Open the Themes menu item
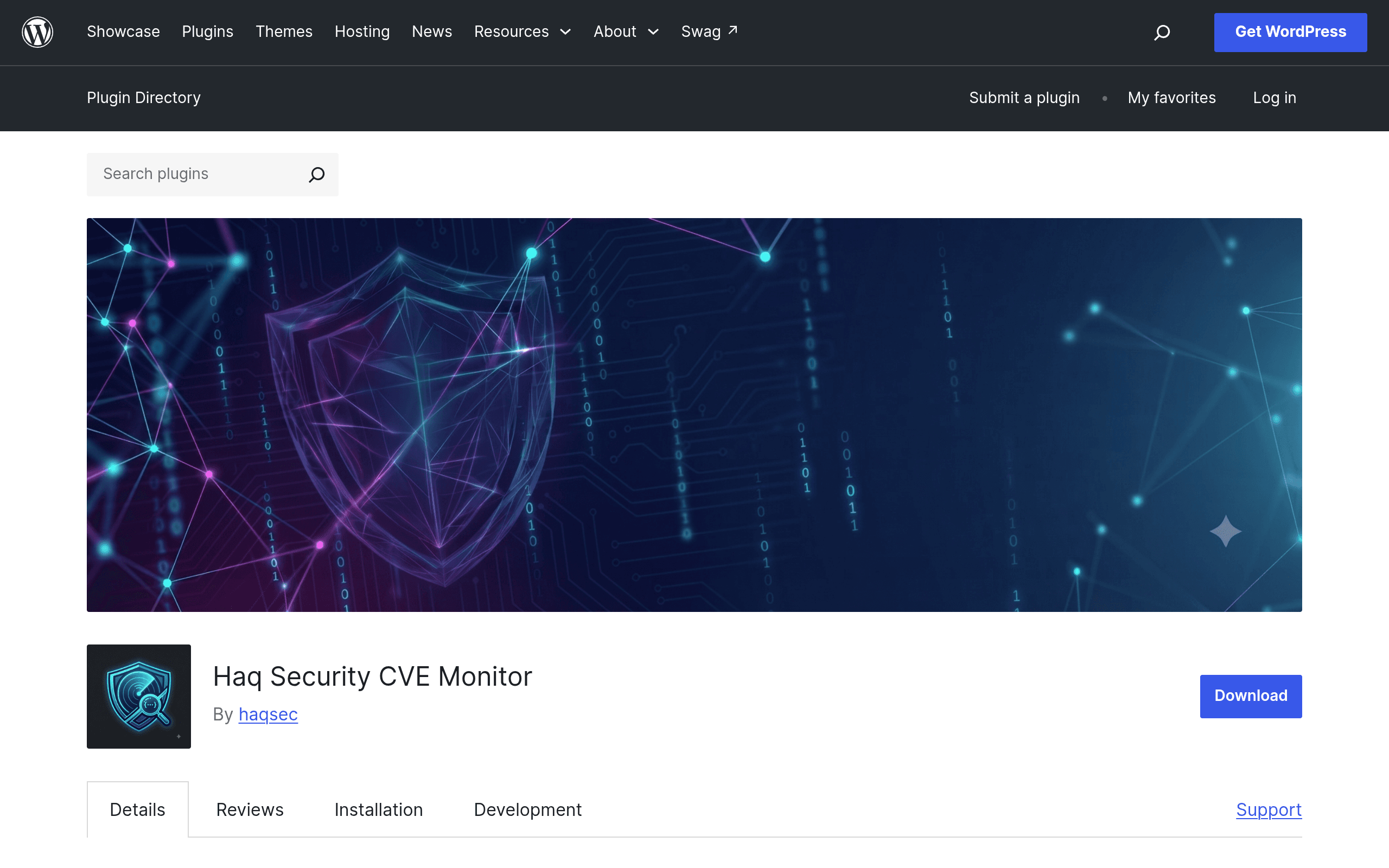The height and width of the screenshot is (868, 1389). pyautogui.click(x=284, y=31)
